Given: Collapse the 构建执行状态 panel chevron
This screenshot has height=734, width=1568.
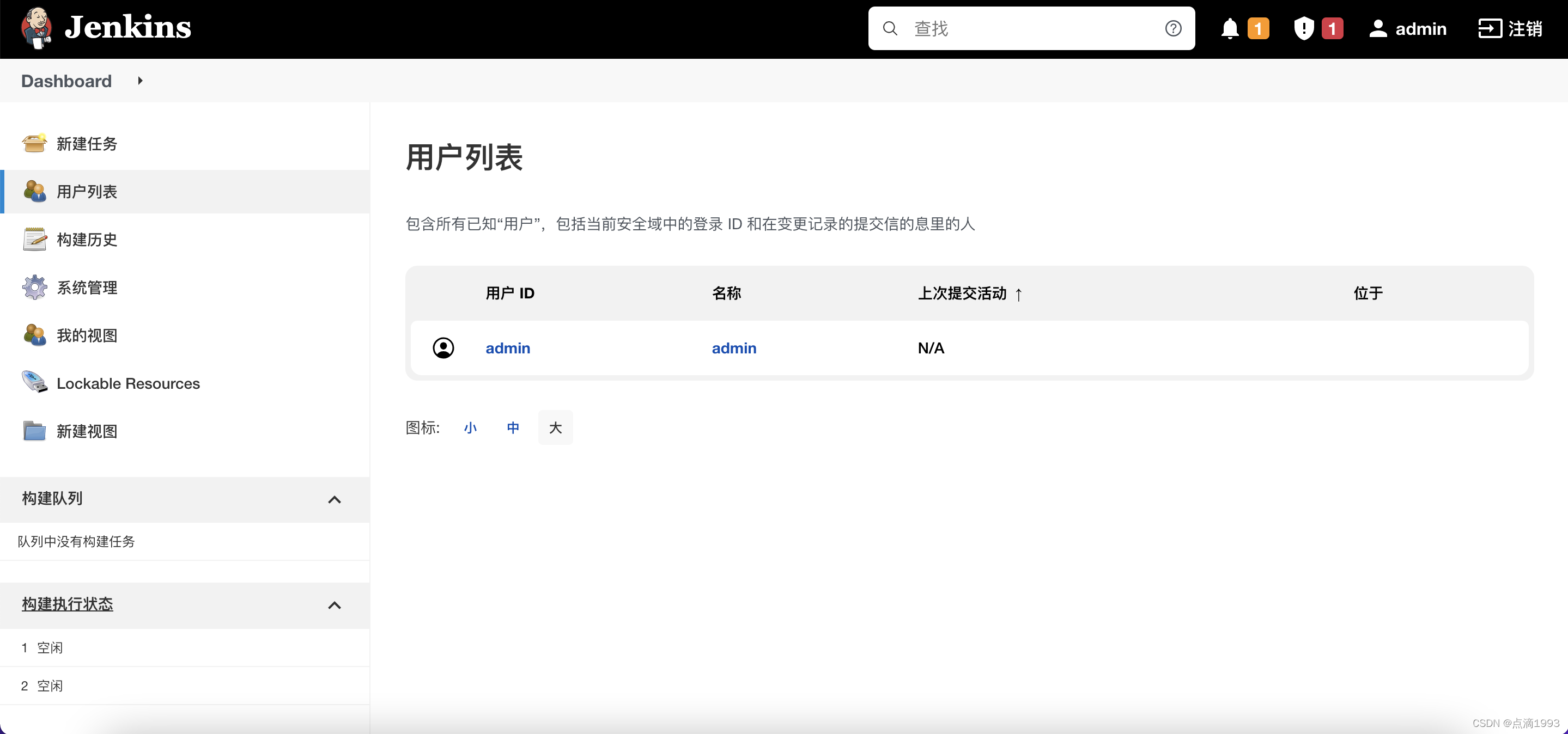Looking at the screenshot, I should (x=334, y=605).
